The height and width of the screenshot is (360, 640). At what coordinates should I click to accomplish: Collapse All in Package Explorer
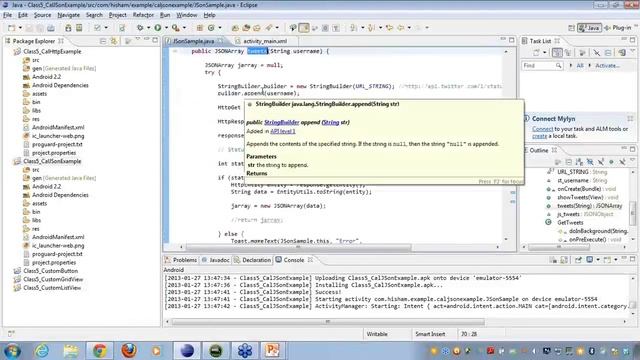pos(103,41)
